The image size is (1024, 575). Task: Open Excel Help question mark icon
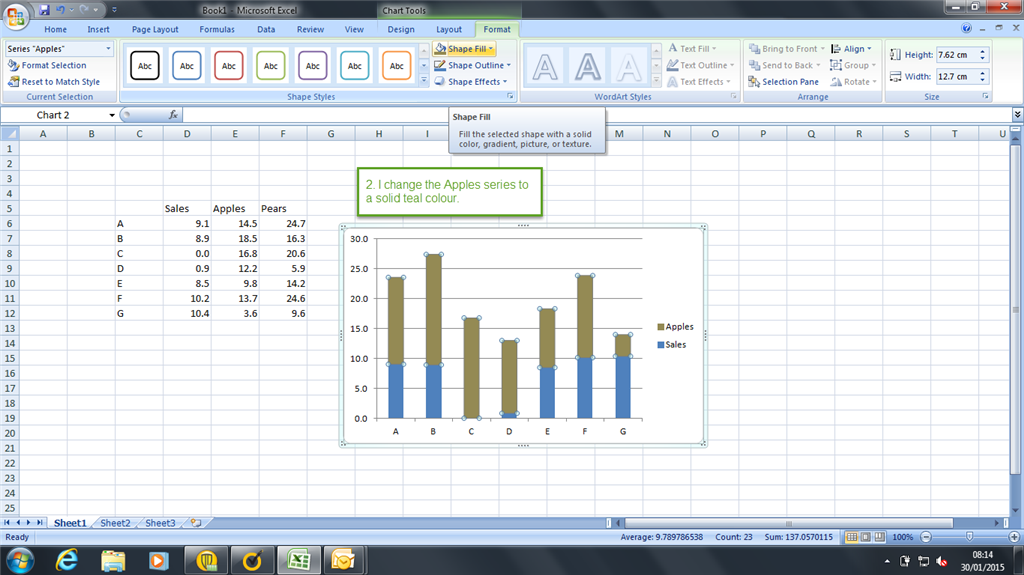[967, 28]
